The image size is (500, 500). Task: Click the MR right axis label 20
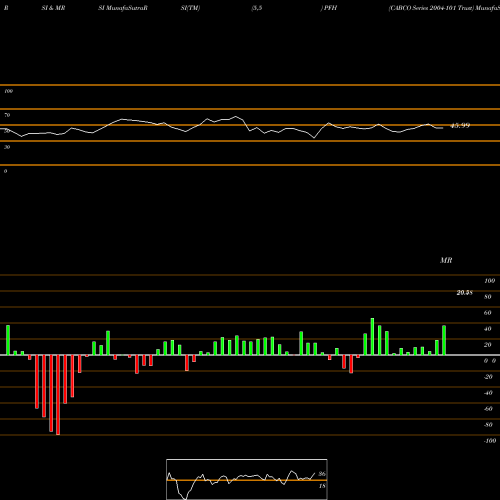coord(487,345)
